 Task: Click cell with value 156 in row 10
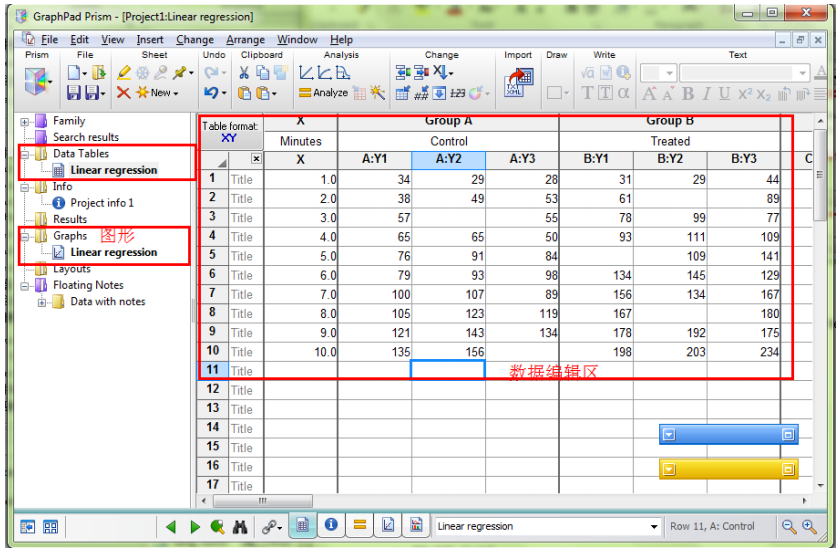coord(448,352)
